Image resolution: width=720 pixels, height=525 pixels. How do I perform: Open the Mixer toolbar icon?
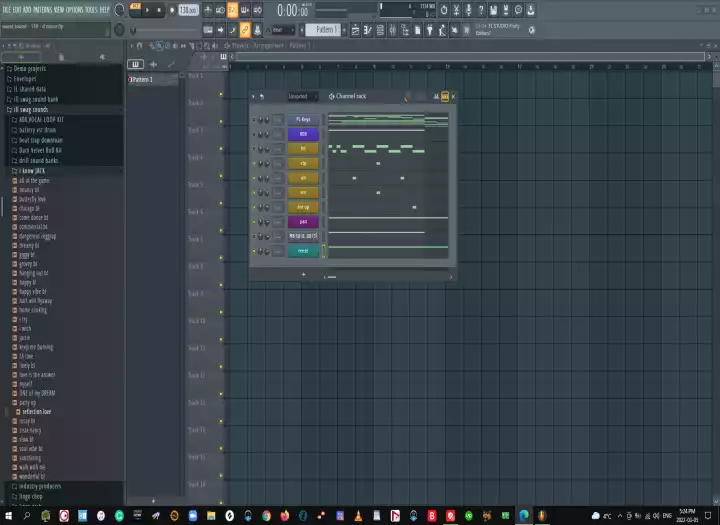[393, 30]
